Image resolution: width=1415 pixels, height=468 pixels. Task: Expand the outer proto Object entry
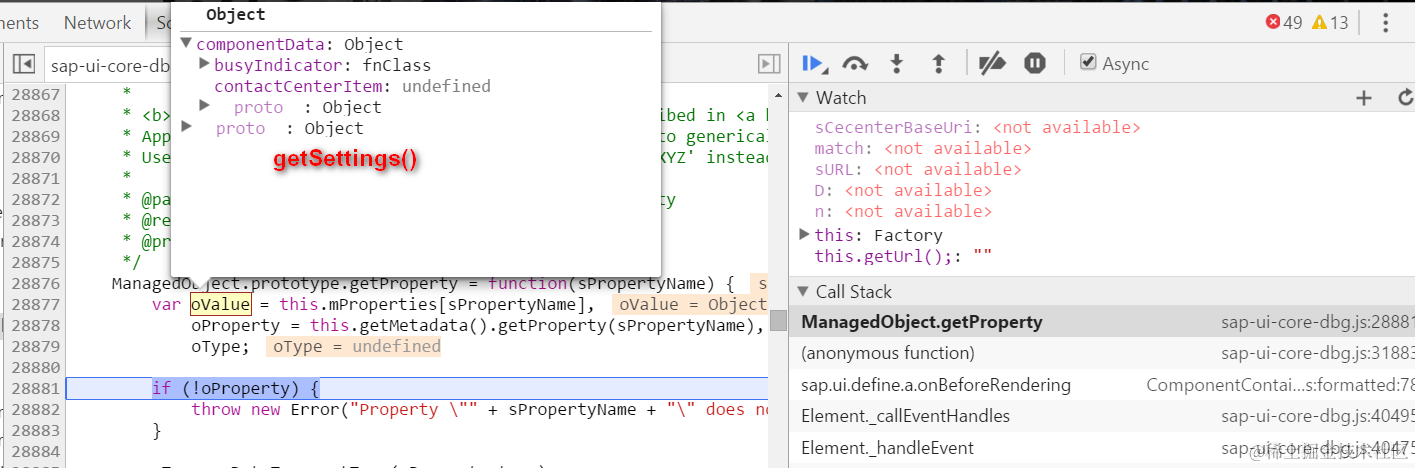click(186, 127)
